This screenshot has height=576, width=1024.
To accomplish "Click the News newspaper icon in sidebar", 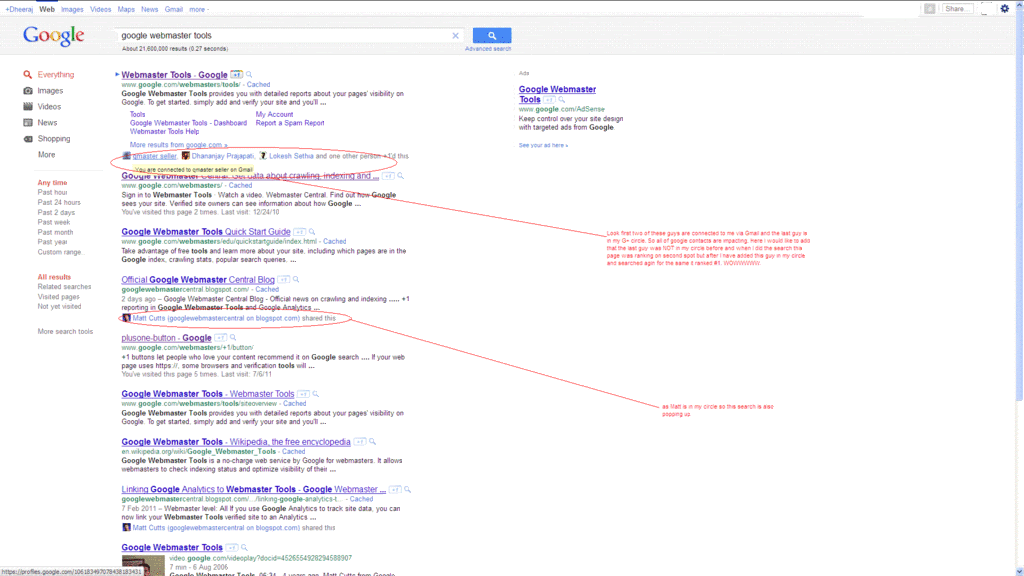I will (27, 123).
